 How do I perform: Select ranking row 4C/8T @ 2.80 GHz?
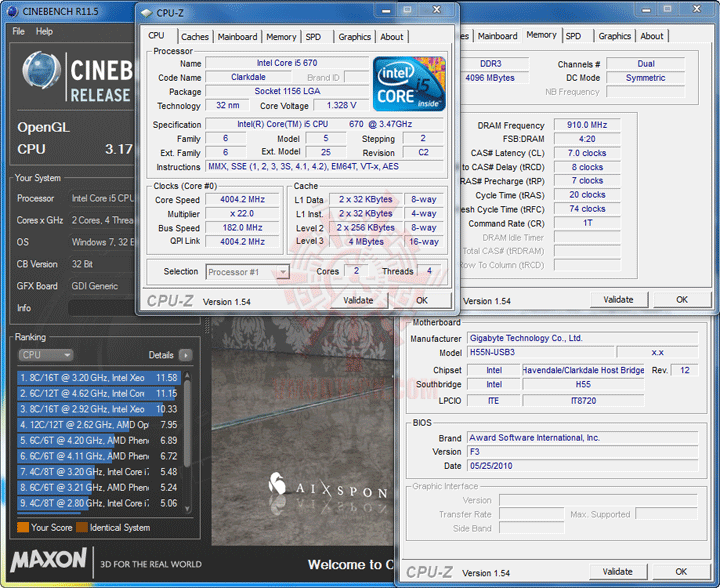tap(99, 503)
